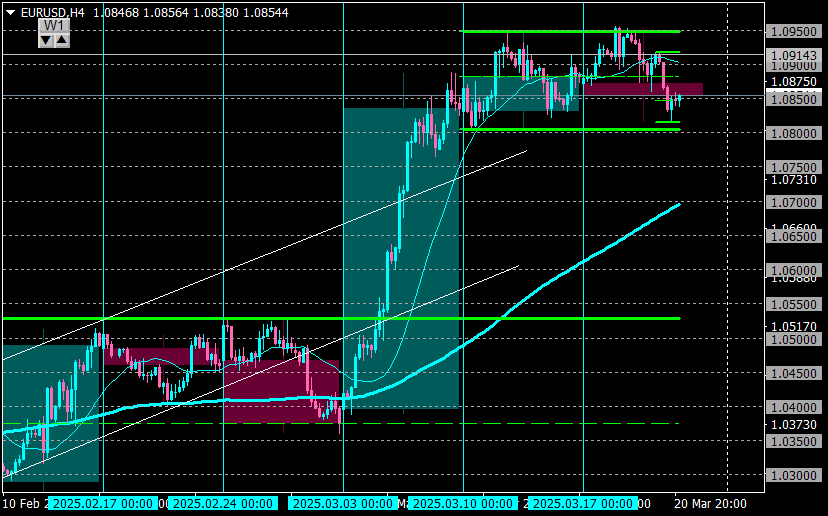Click the up arrow under W1
Viewport: 828px width, 516px height.
pos(61,40)
